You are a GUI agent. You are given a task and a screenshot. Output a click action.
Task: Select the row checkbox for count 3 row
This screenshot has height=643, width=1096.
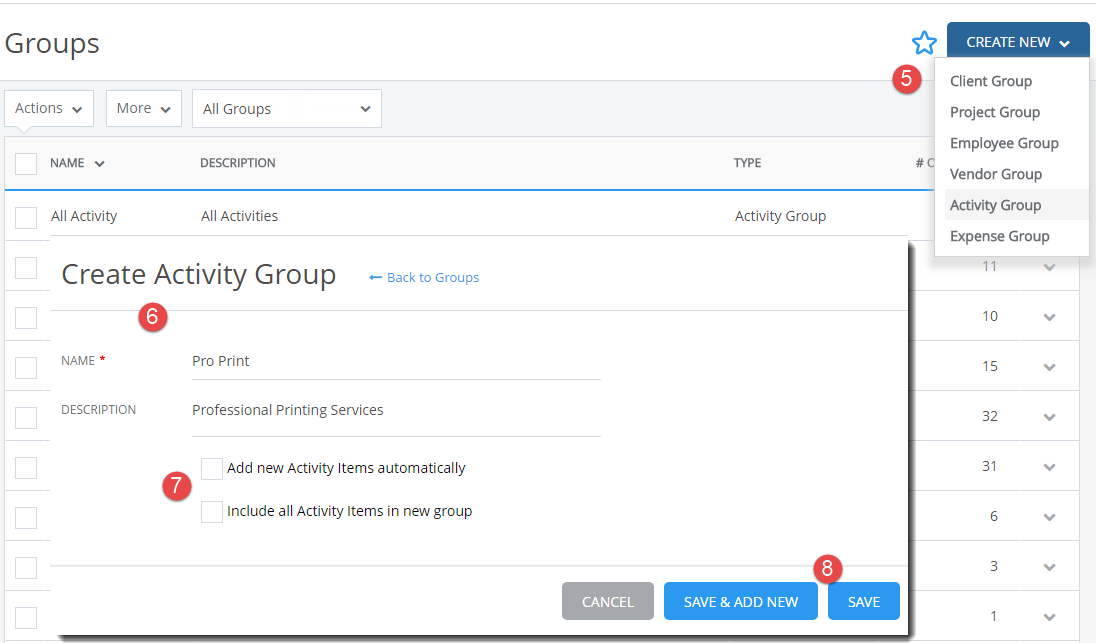coord(26,568)
